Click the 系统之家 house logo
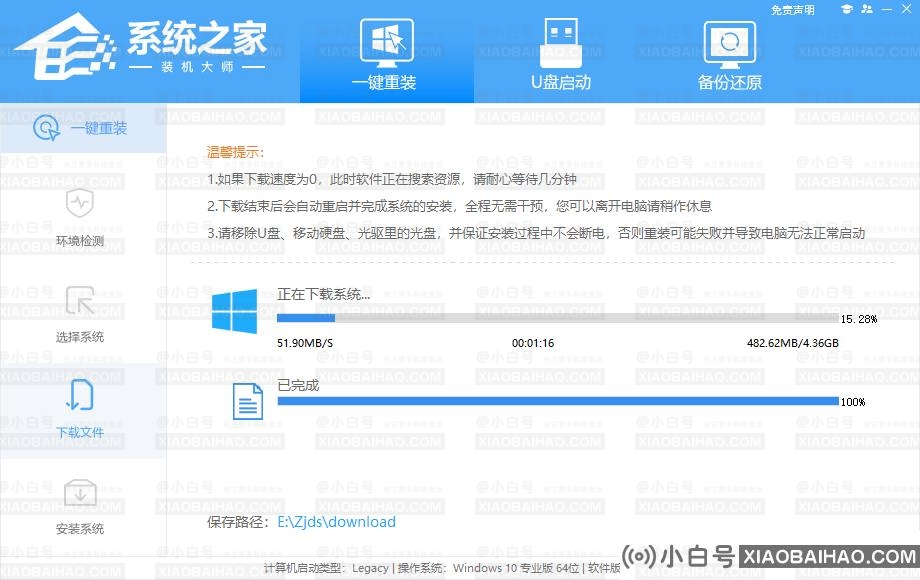 [x=65, y=47]
